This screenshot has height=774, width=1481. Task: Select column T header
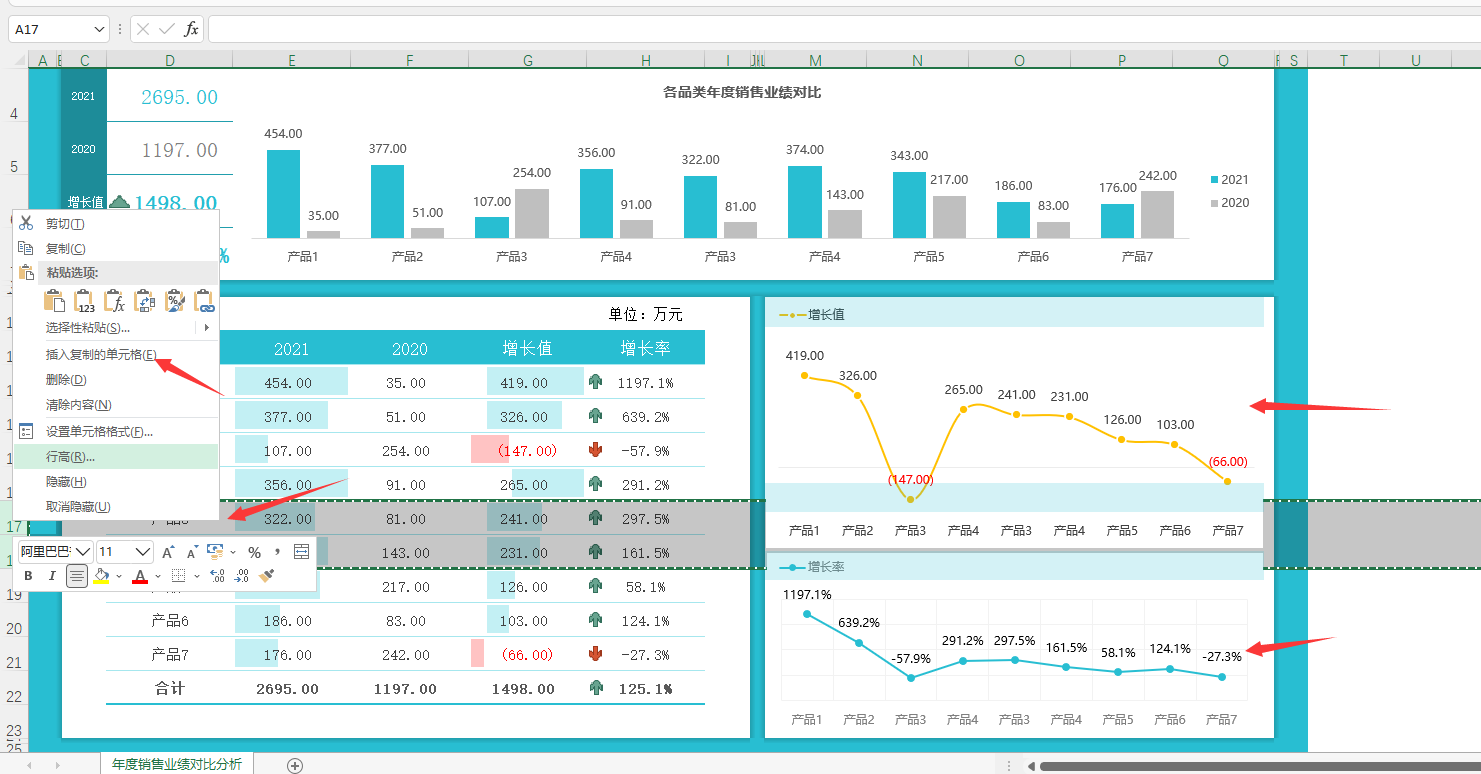(1343, 61)
